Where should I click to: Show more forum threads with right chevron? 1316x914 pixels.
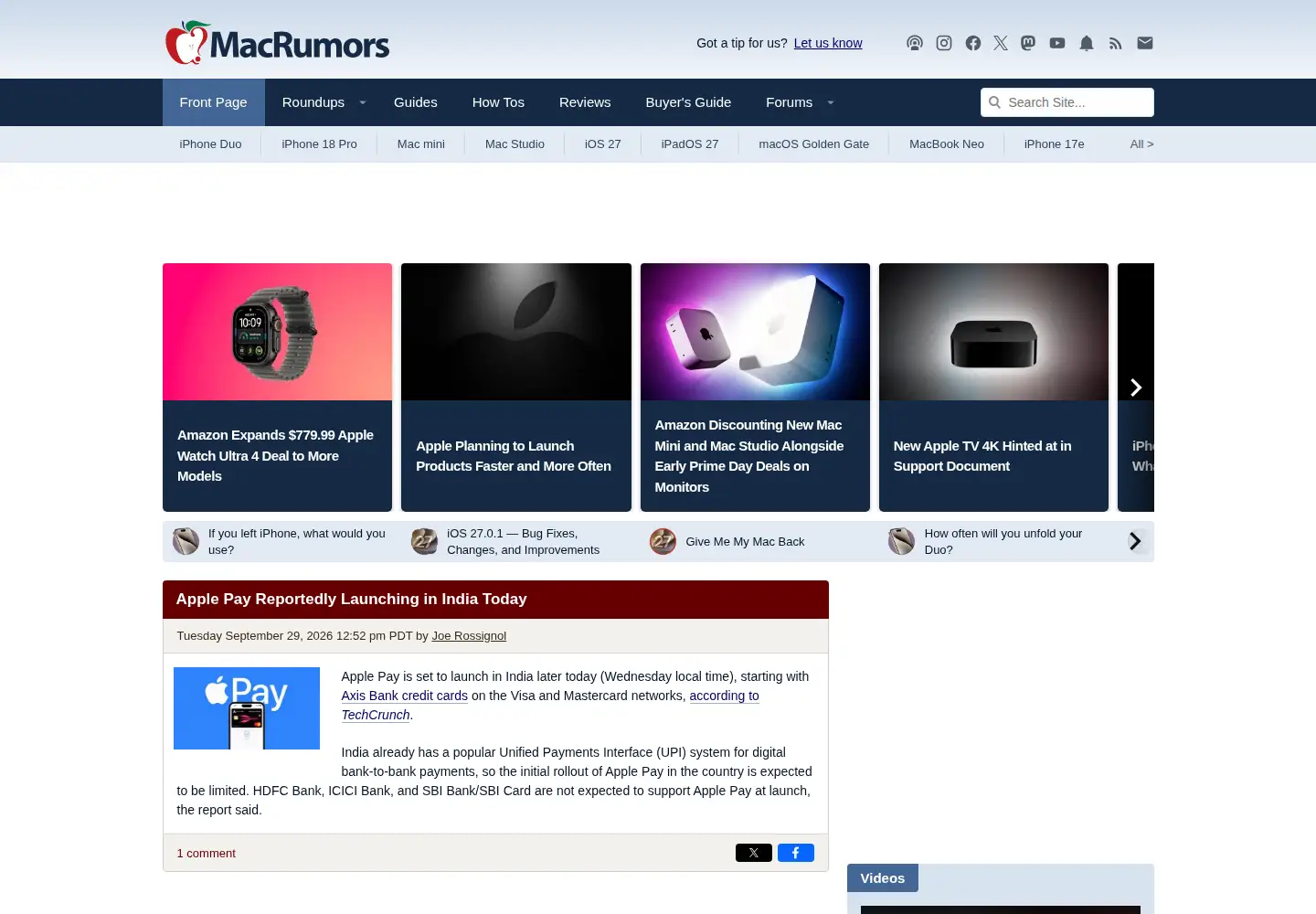[1136, 541]
